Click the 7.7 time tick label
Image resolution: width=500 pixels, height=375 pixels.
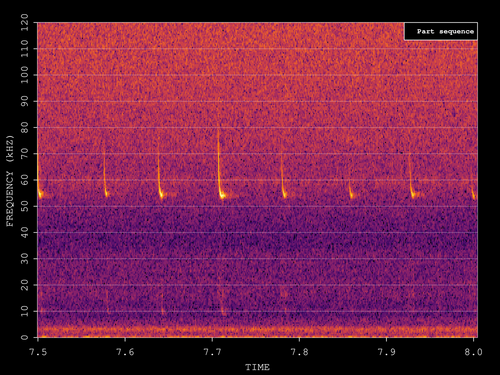point(212,352)
